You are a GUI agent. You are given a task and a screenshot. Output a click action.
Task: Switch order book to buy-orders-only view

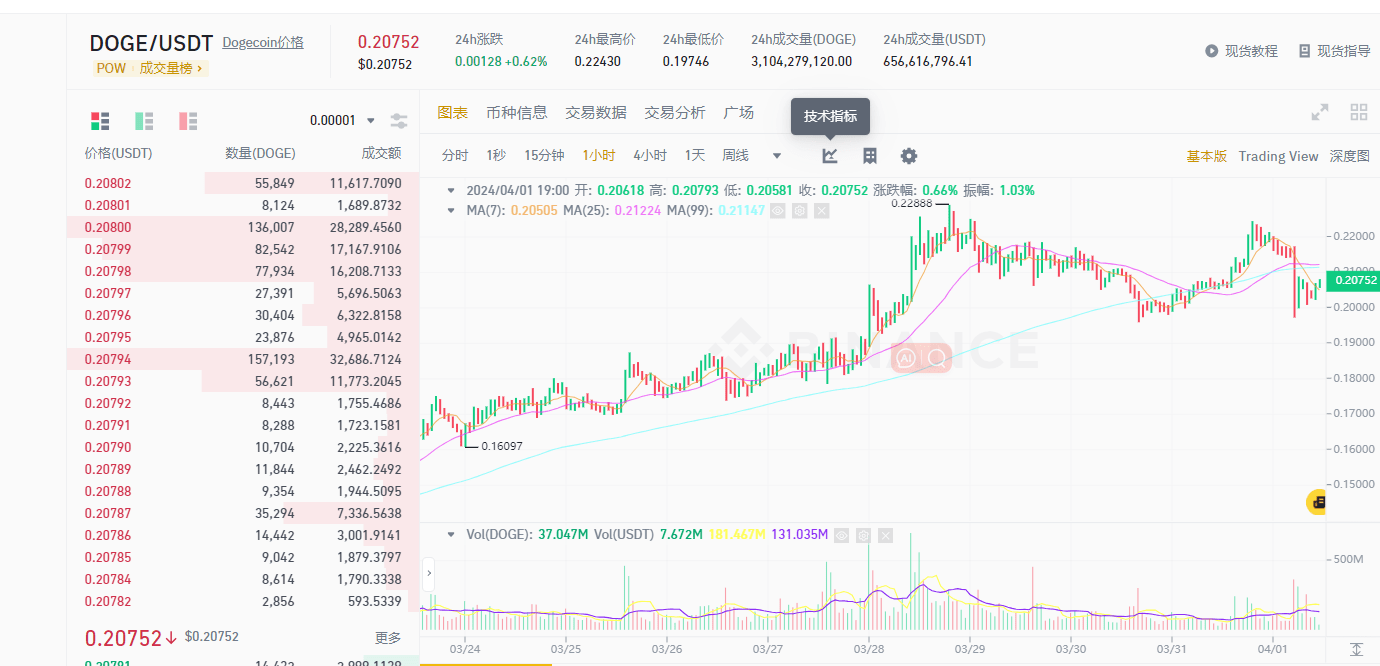coord(143,120)
